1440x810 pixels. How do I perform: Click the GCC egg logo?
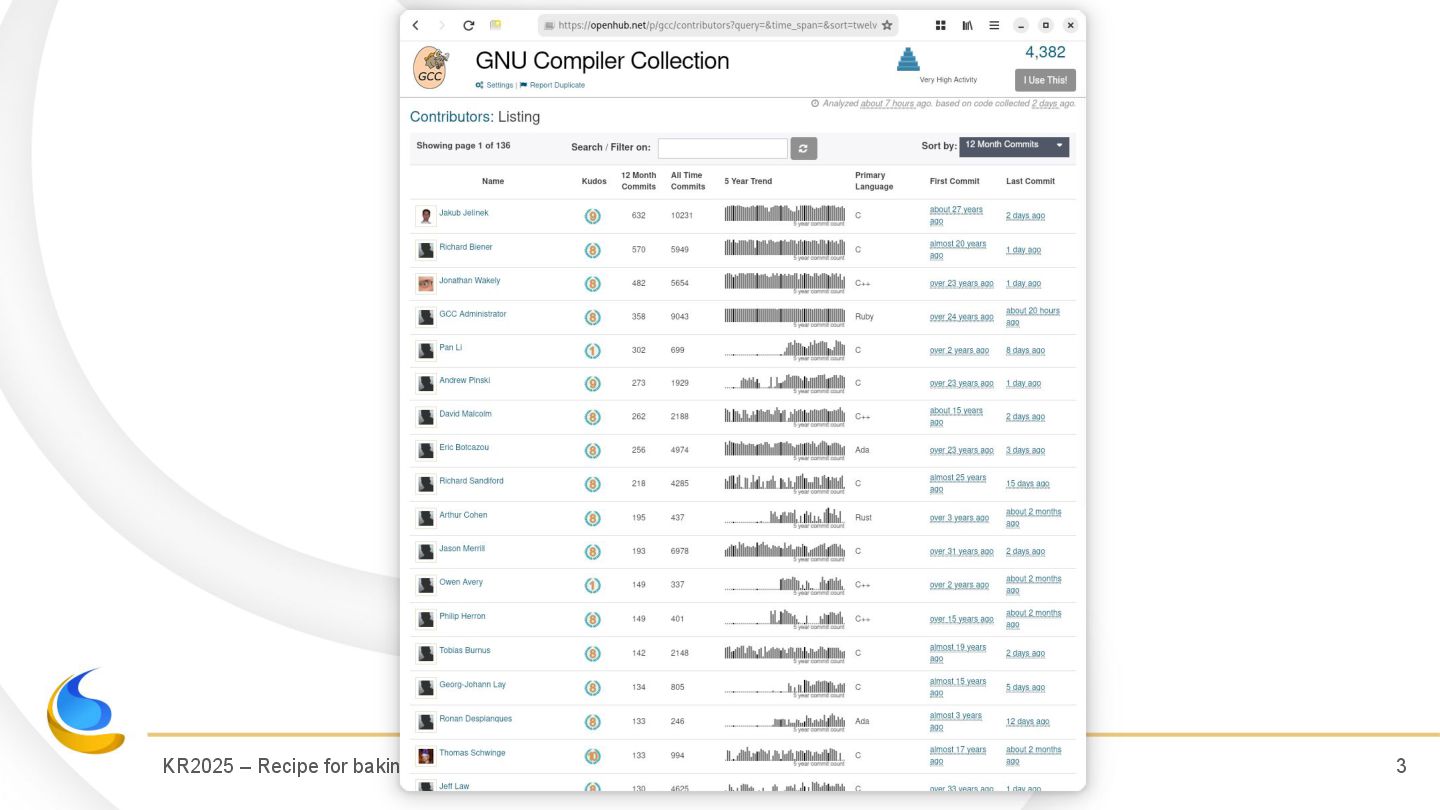[x=430, y=67]
